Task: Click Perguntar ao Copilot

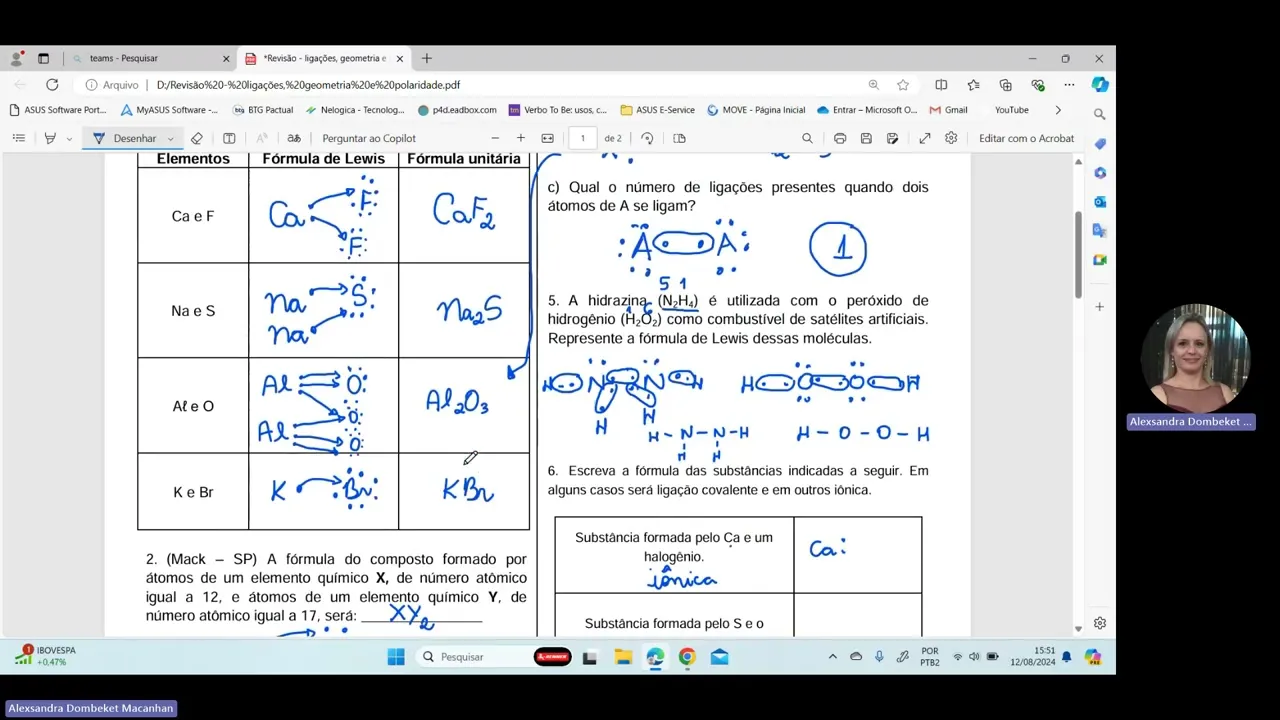Action: coord(369,138)
